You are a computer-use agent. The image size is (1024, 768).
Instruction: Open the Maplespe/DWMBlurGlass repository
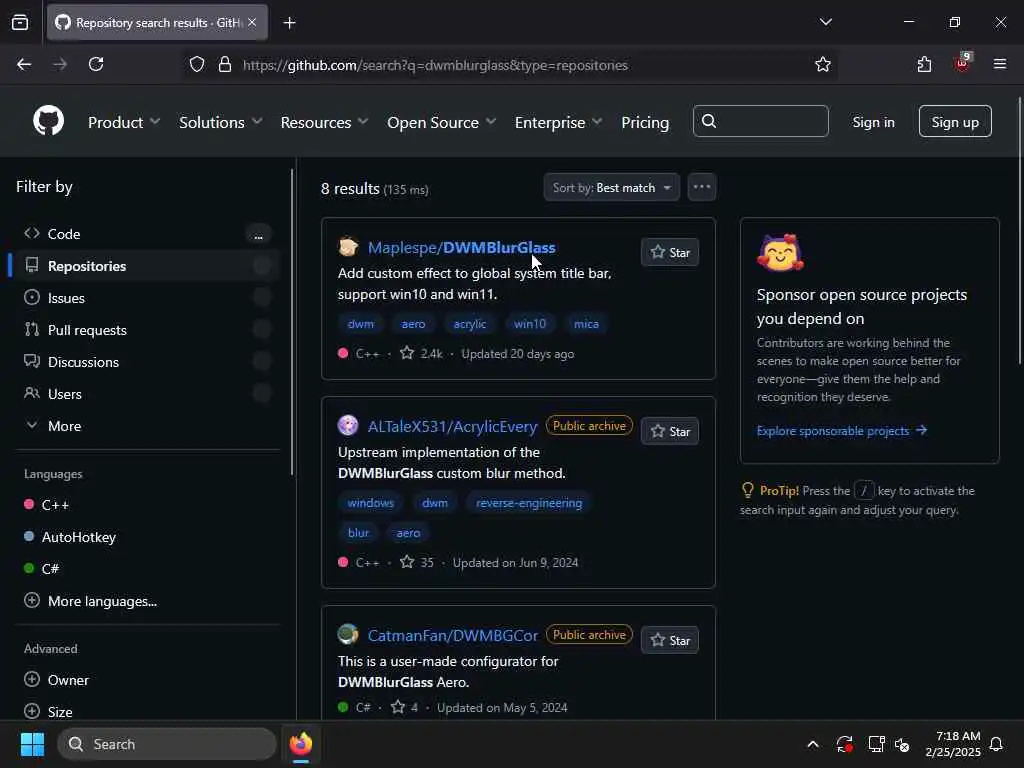pos(461,248)
